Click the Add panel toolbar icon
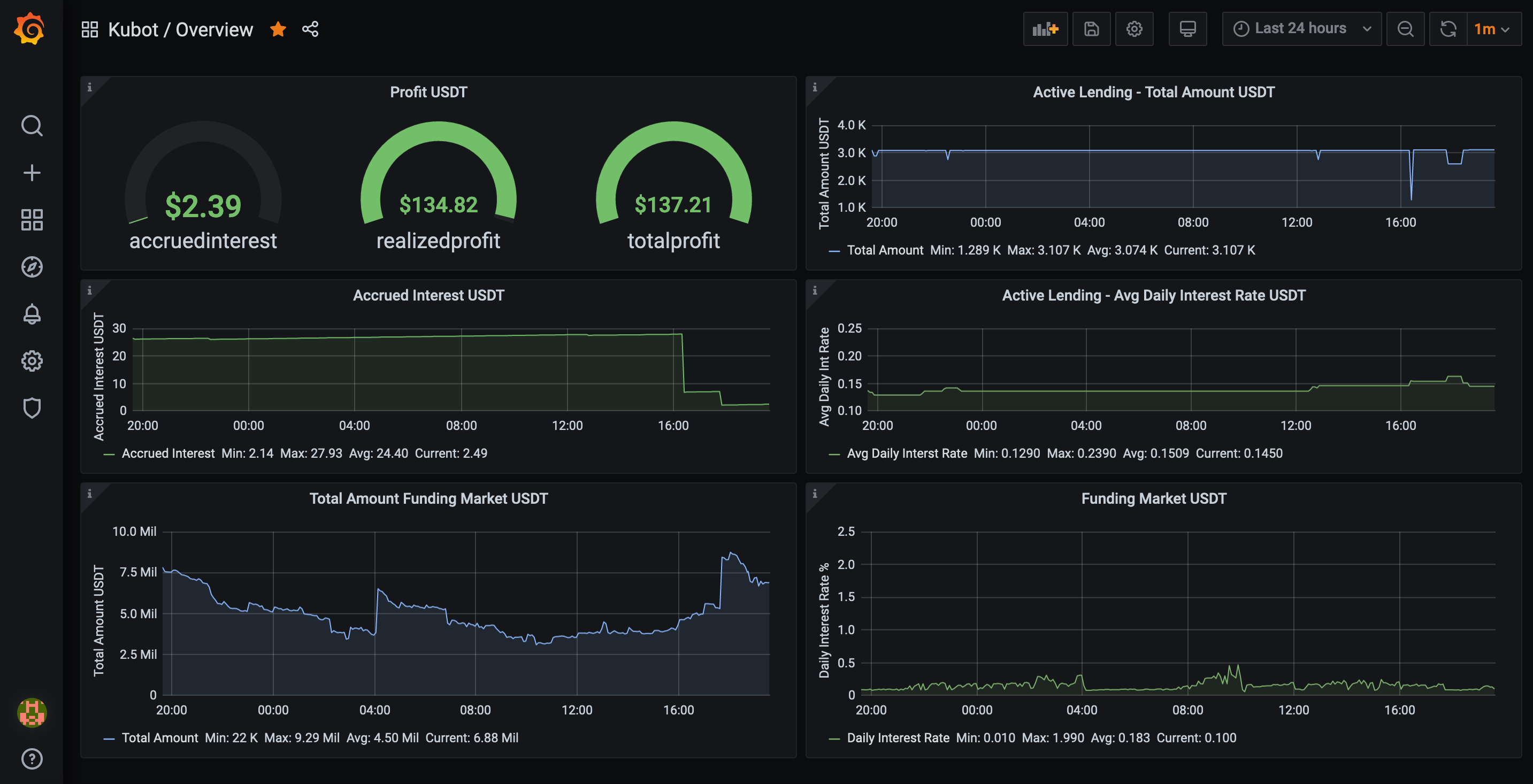 pos(1045,28)
